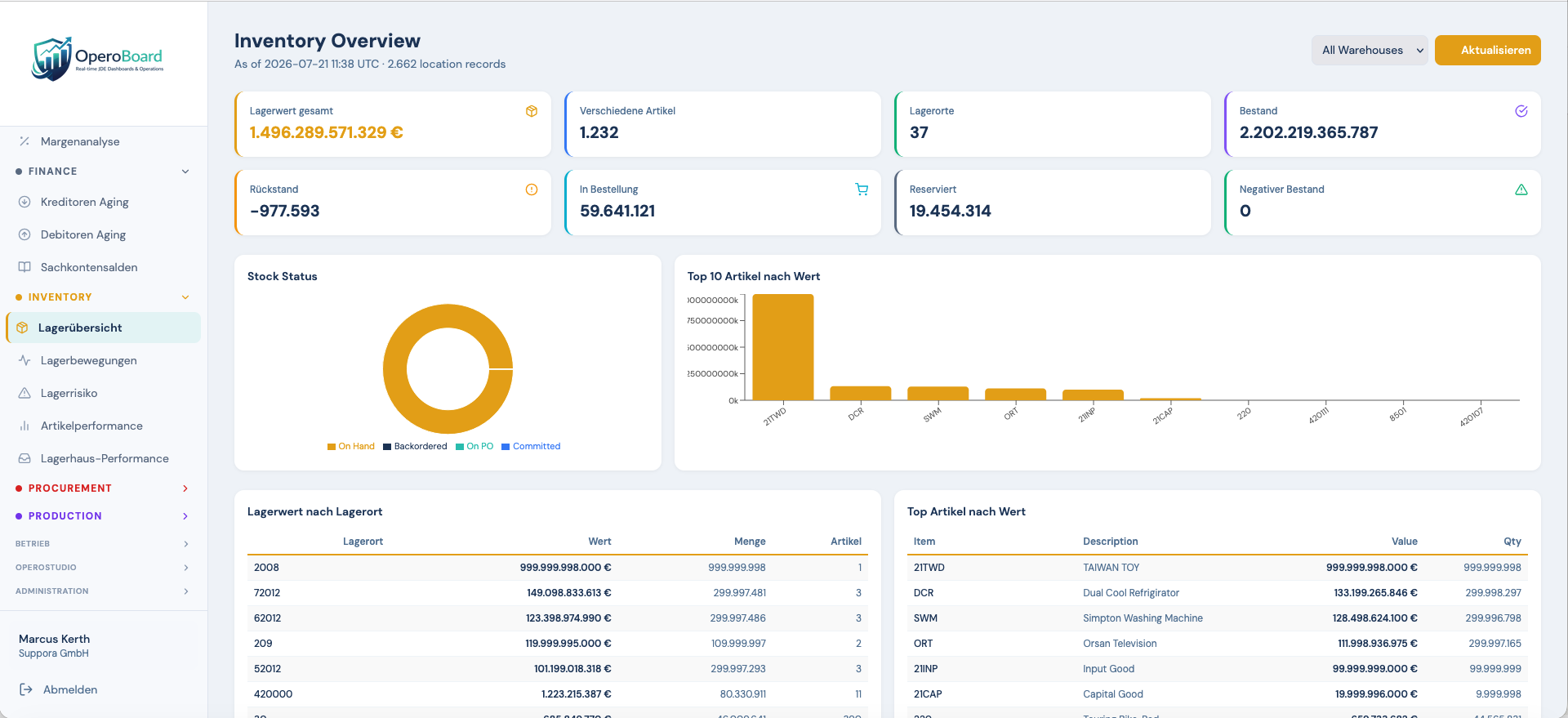1568x718 pixels.
Task: Click the Sachkontensalden book icon
Action: click(24, 267)
